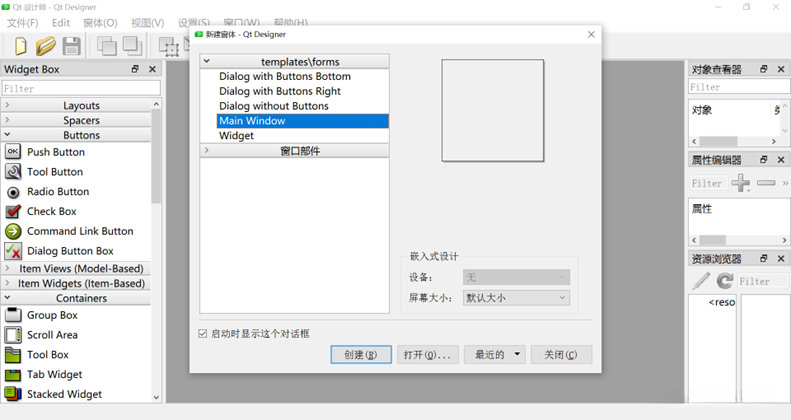Click the Widget Box Filter field
The height and width of the screenshot is (420, 791).
(81, 88)
